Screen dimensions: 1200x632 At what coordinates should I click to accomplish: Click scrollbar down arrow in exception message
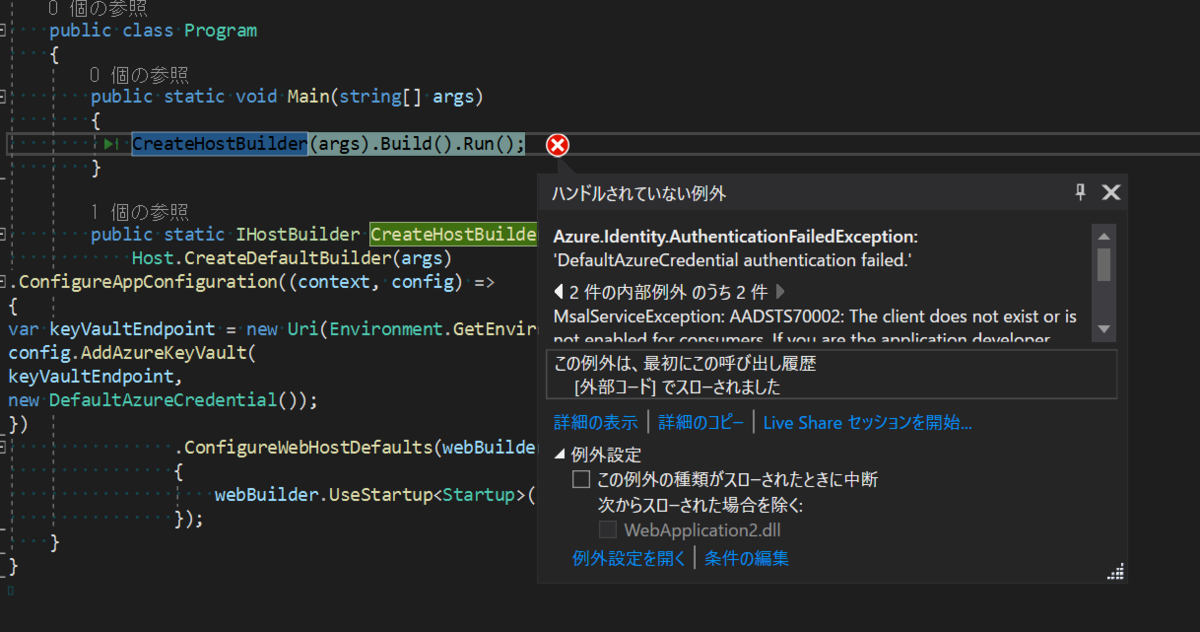click(x=1104, y=329)
